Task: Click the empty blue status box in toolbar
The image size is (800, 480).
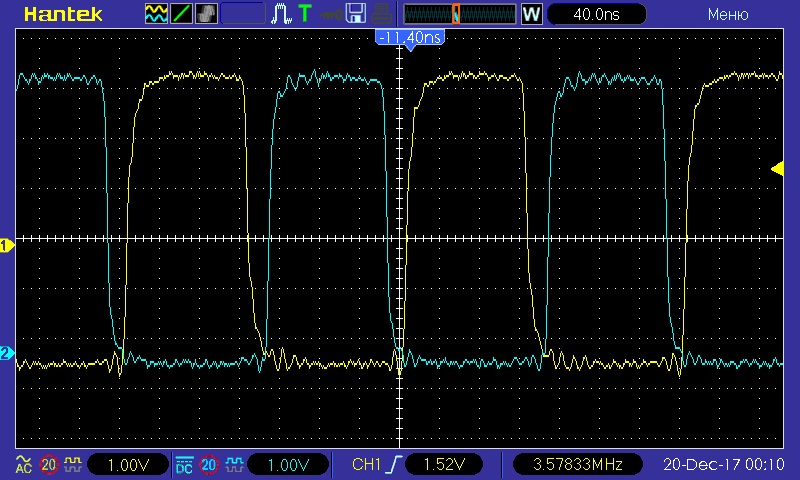Action: coord(243,14)
